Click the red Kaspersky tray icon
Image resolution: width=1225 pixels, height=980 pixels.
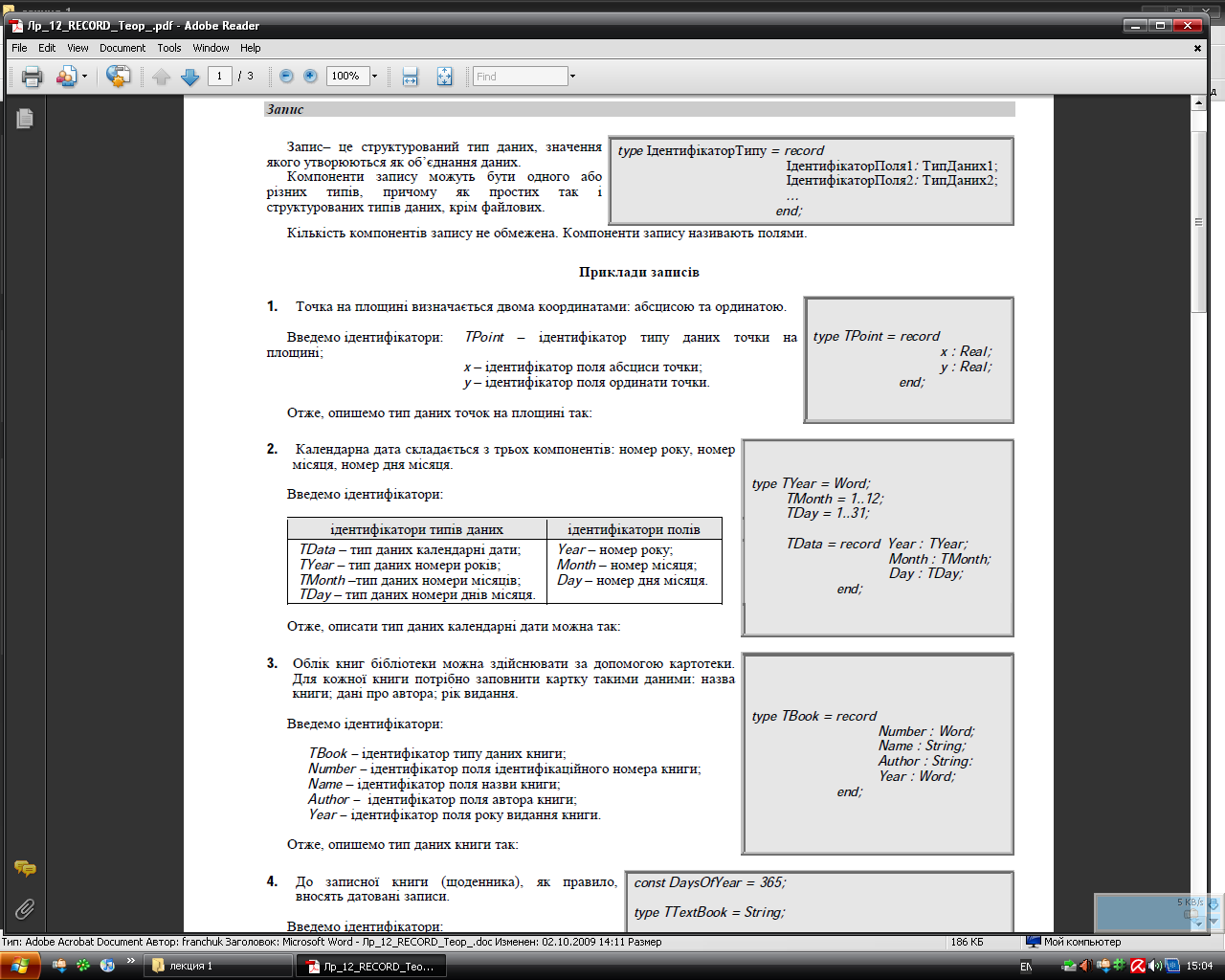[x=1138, y=966]
